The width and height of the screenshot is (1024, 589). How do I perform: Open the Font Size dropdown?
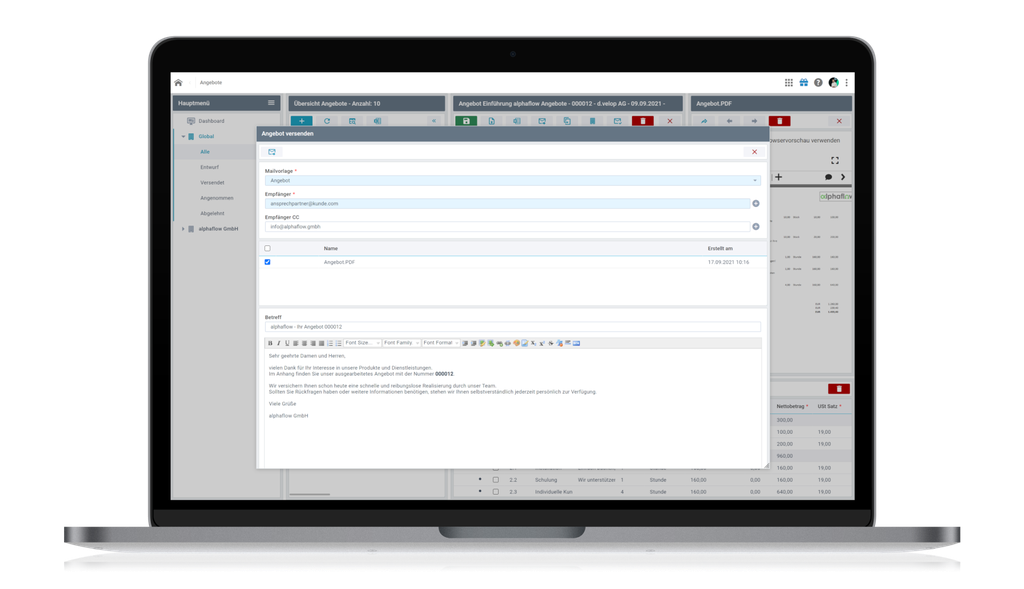click(362, 343)
